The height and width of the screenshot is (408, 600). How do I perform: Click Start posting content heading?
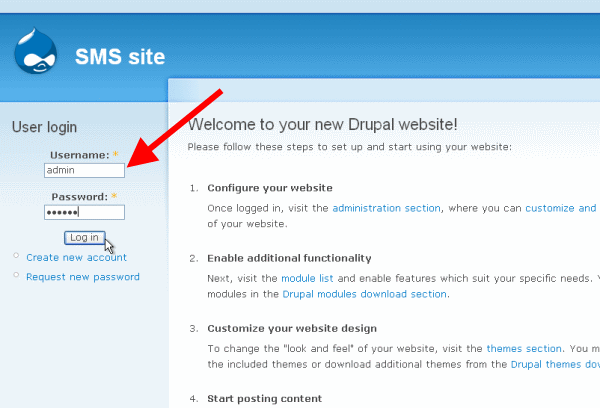[264, 399]
